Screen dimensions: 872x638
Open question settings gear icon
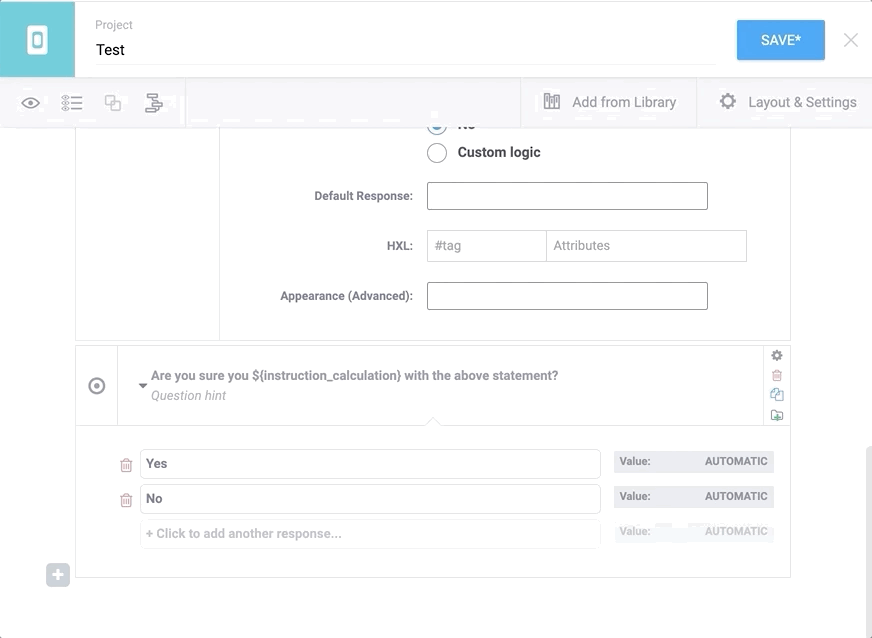click(777, 355)
